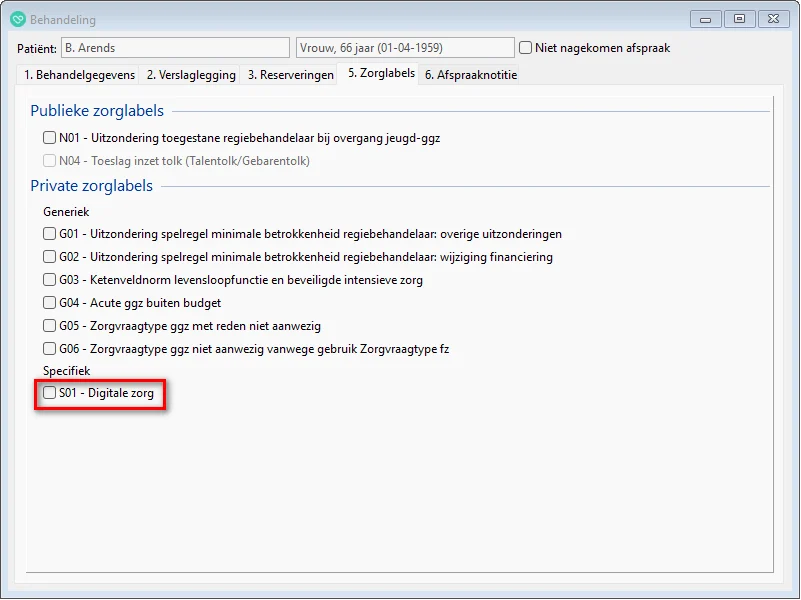Screen dimensions: 801x600
Task: Enable G02 wijziging financiering checkbox
Action: click(x=50, y=257)
